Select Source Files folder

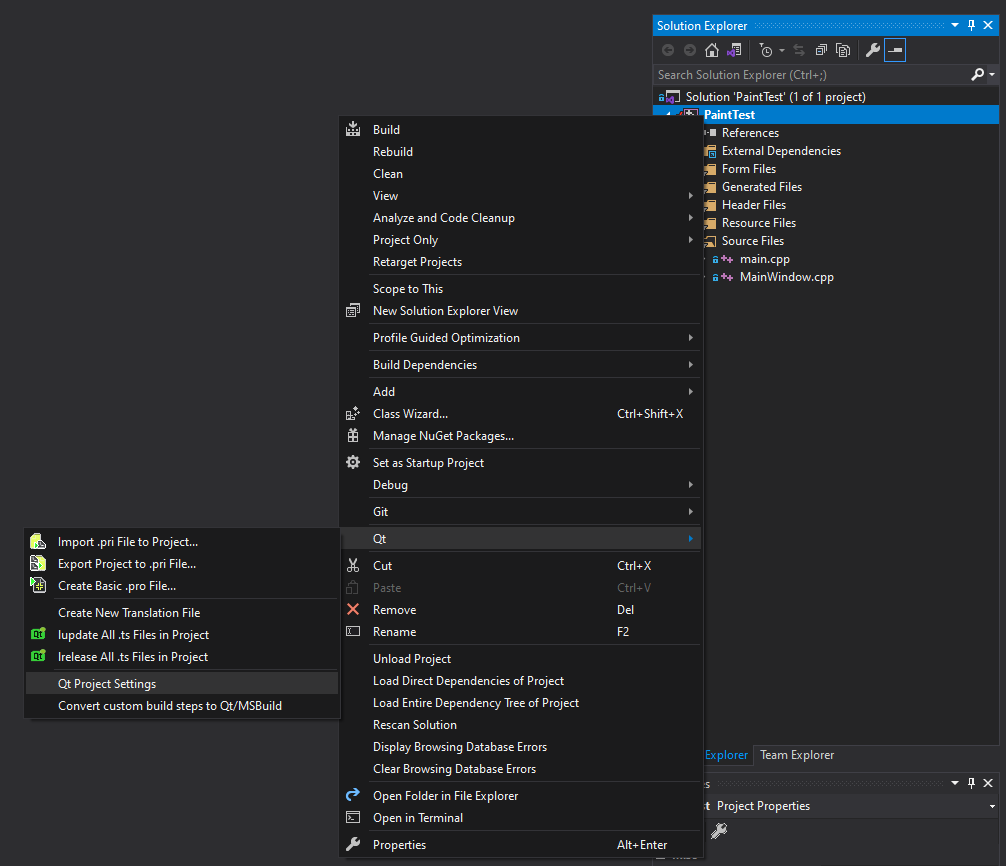753,241
